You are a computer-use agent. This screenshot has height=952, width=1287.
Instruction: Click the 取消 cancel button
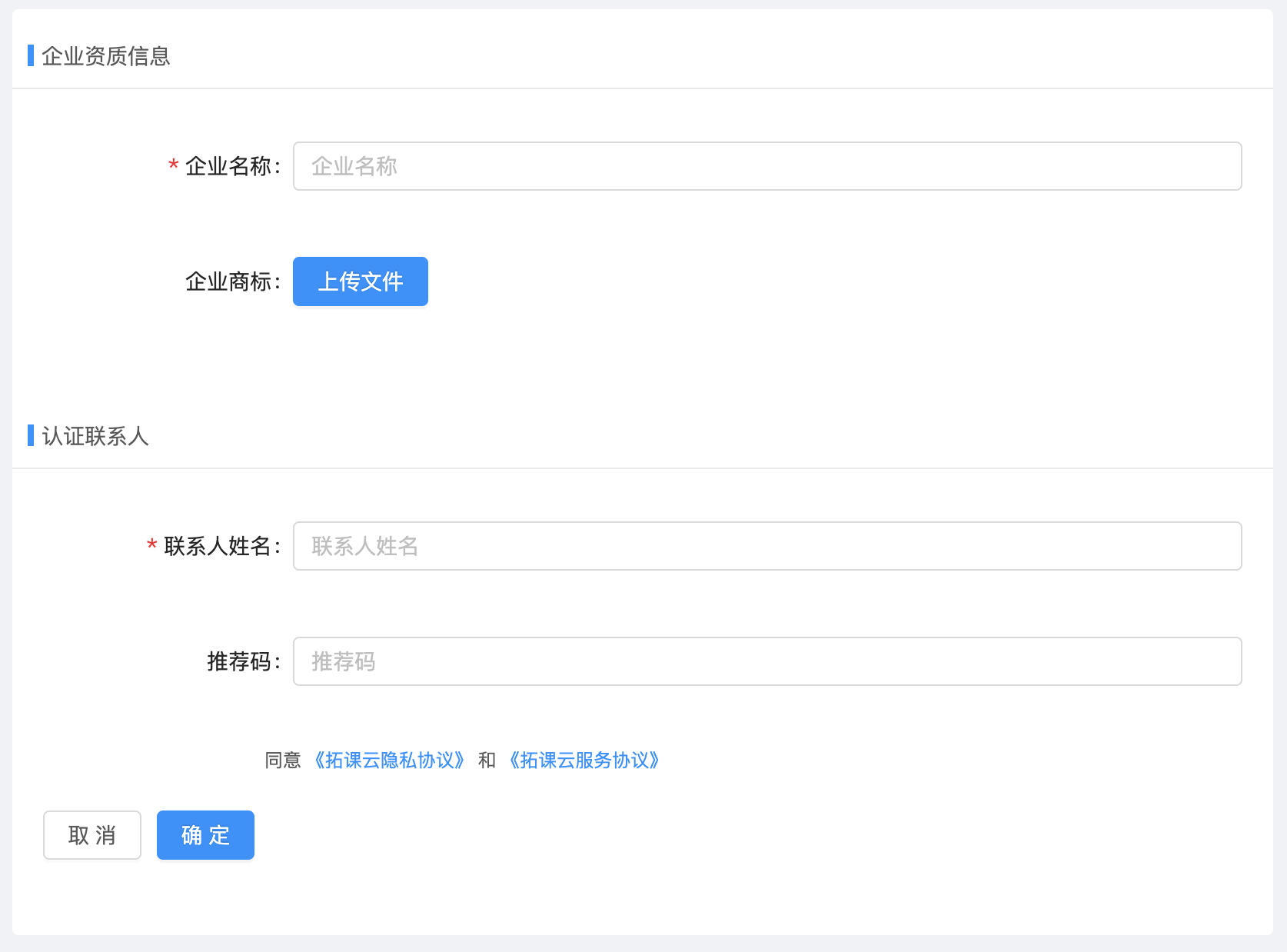pos(92,835)
